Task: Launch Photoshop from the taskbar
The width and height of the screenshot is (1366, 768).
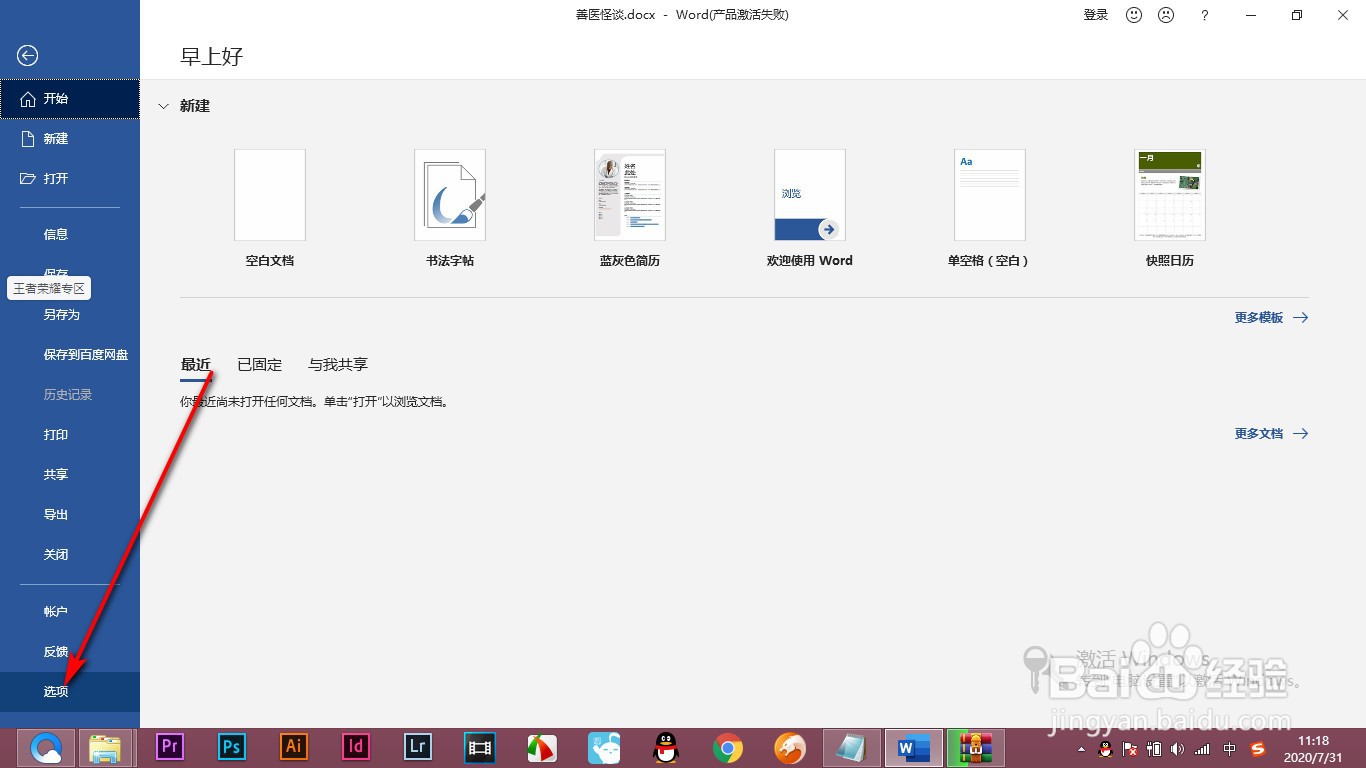Action: pyautogui.click(x=231, y=747)
